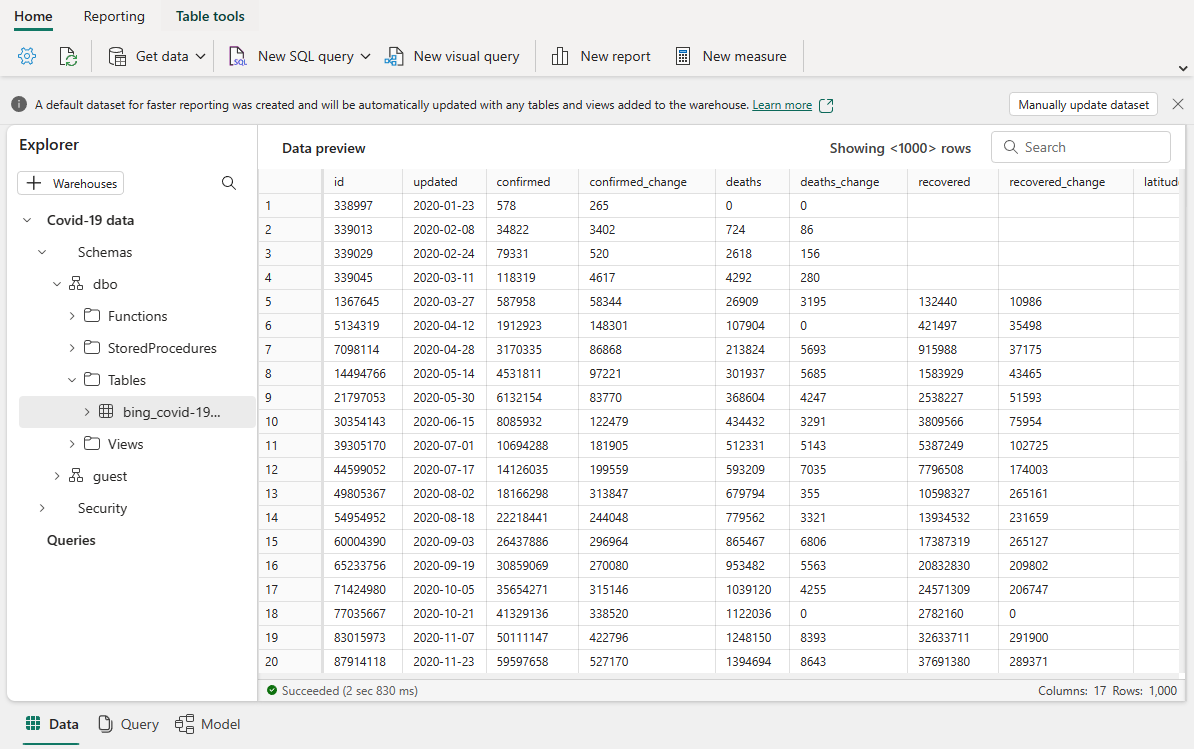1194x749 pixels.
Task: Click the info icon in notification bar
Action: [x=19, y=104]
